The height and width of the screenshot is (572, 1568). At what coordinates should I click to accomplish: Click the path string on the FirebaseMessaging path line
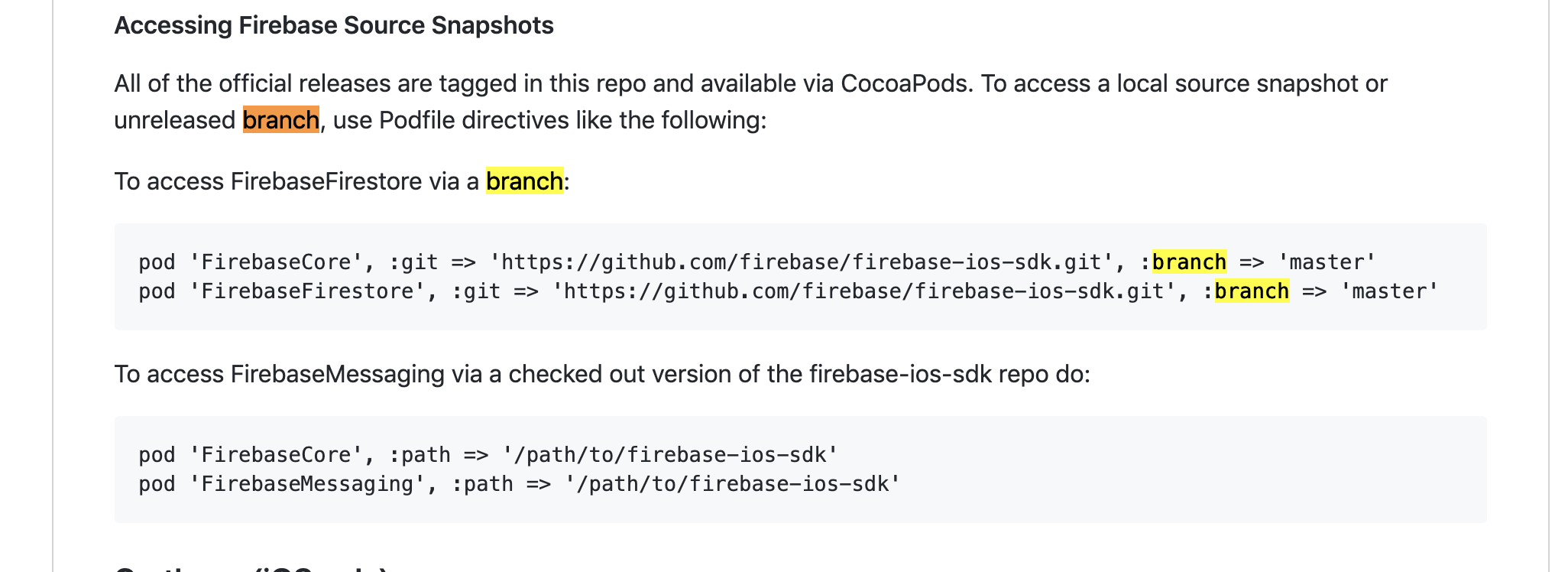click(x=733, y=484)
